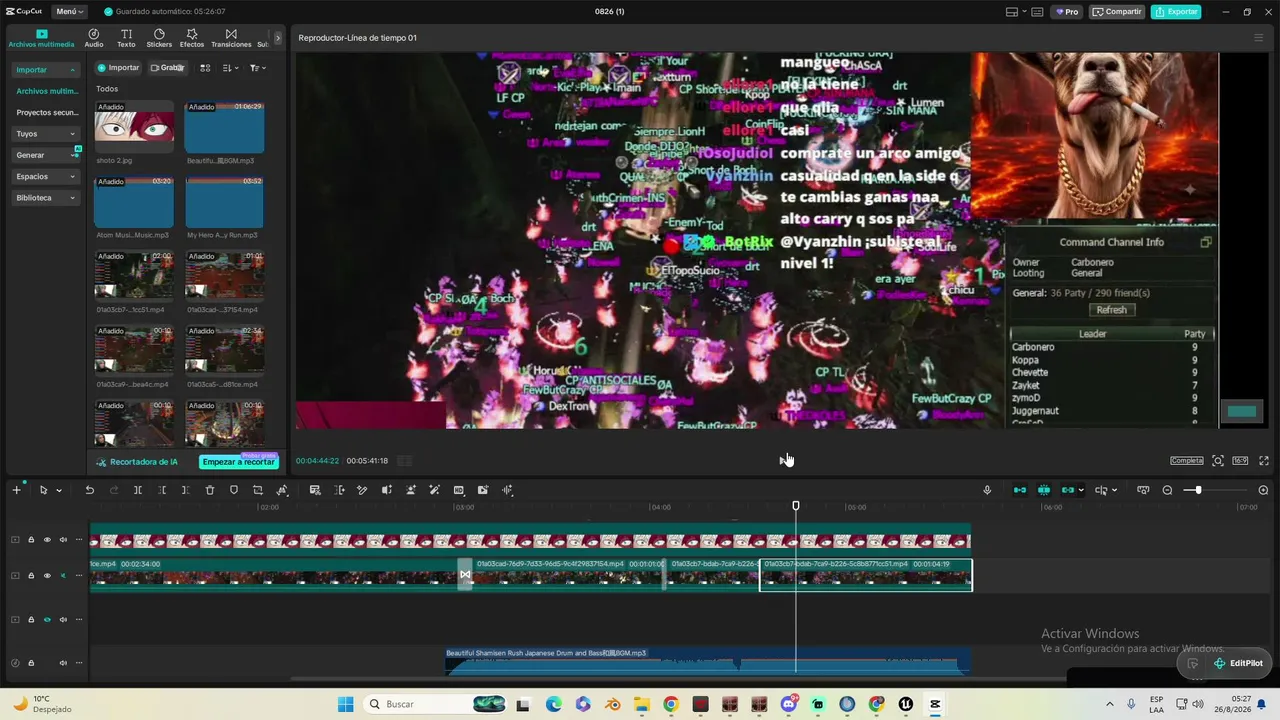The width and height of the screenshot is (1280, 720).
Task: Open the Windows Start menu
Action: (345, 704)
